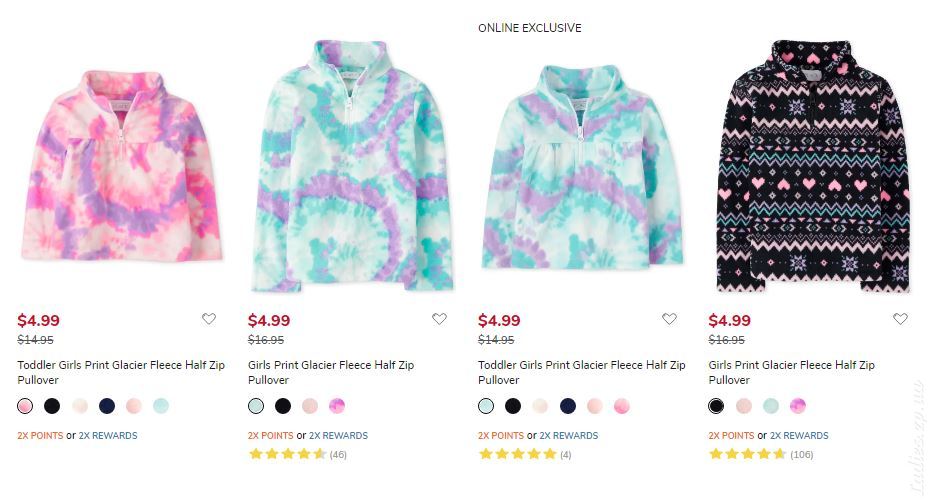Click 2X POINTS under third product
The height and width of the screenshot is (504, 932).
point(501,436)
